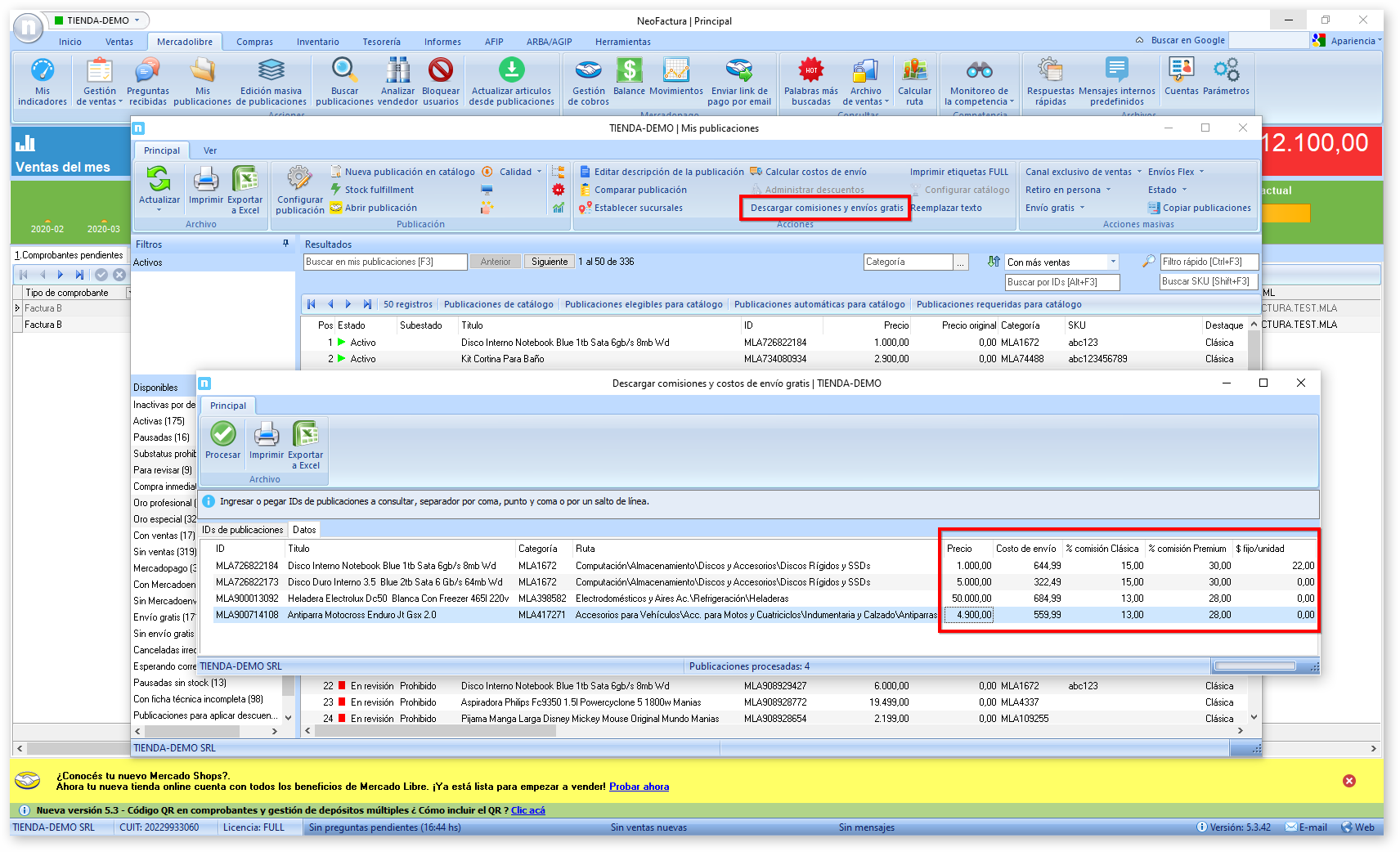Screen dimensions: 1400x852
Task: Click Buscar en mis publicaciones search field
Action: tap(385, 262)
